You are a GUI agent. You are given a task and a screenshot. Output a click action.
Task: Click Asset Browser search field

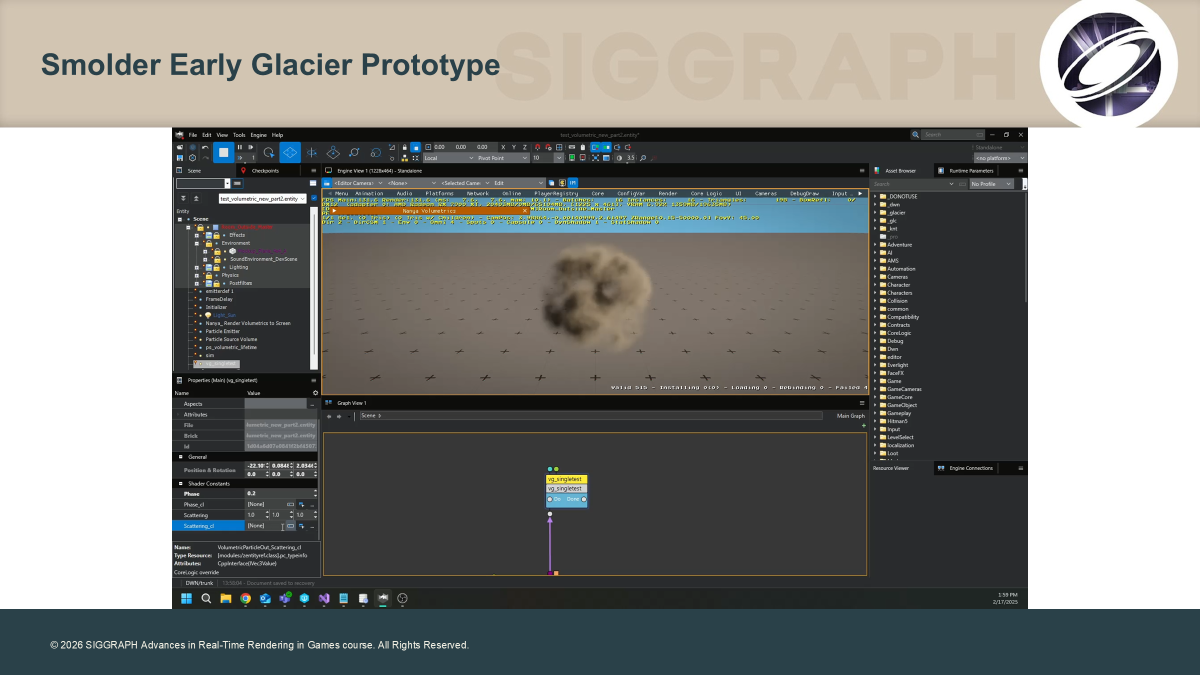(x=913, y=184)
